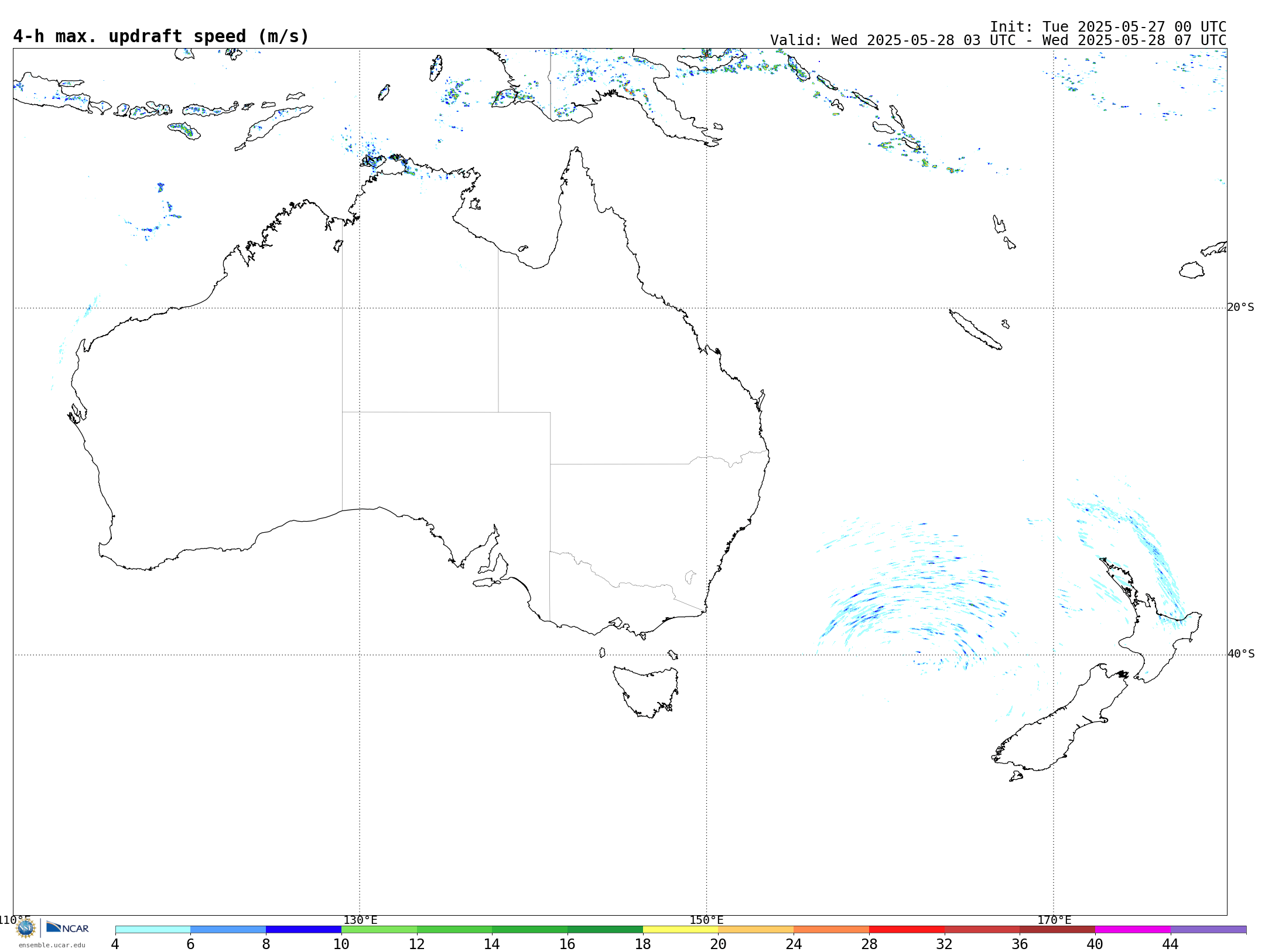Select the yellow 18-20 colorbar swatch
The image size is (1265, 952).
point(681,930)
